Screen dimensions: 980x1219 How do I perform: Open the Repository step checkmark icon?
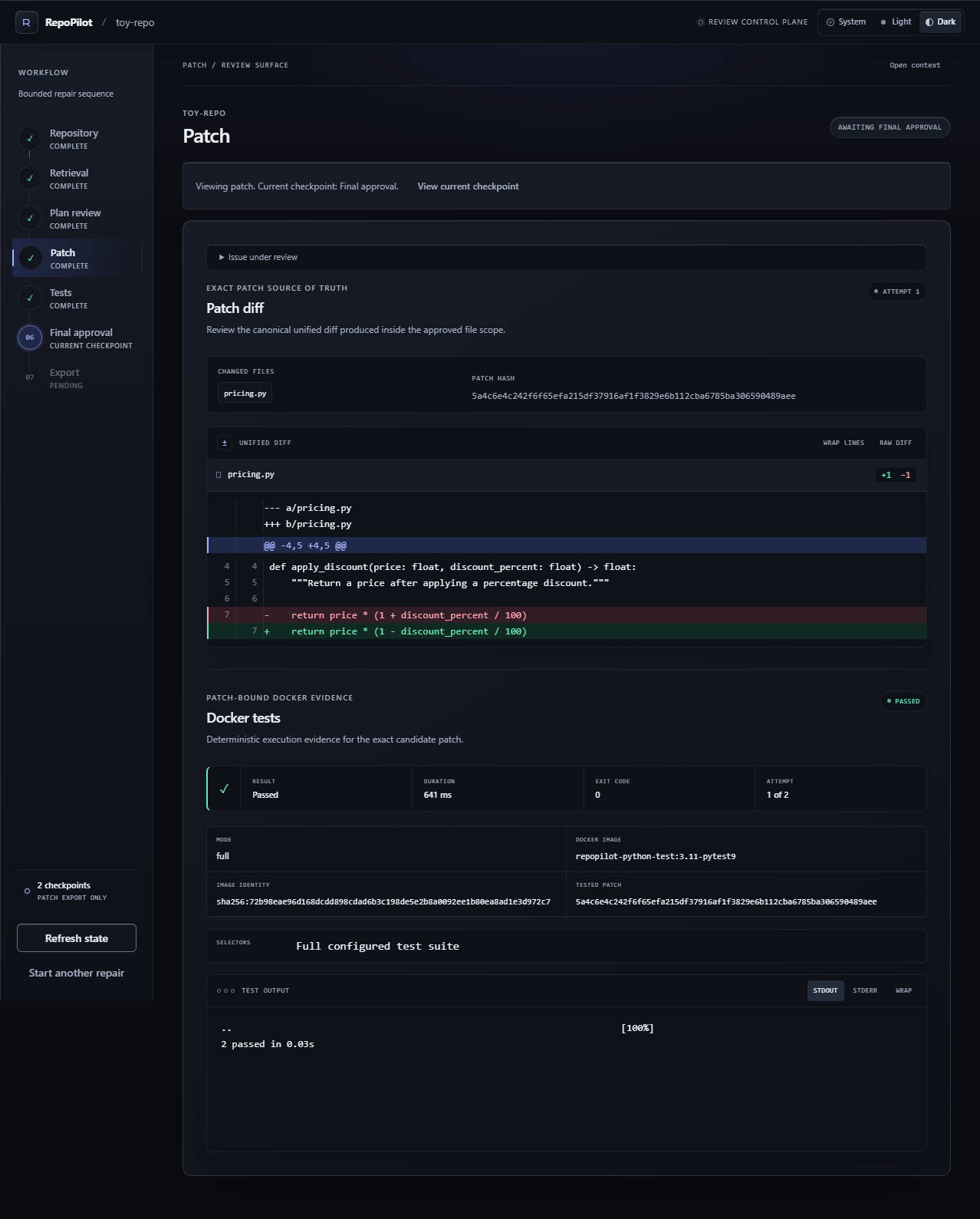30,138
